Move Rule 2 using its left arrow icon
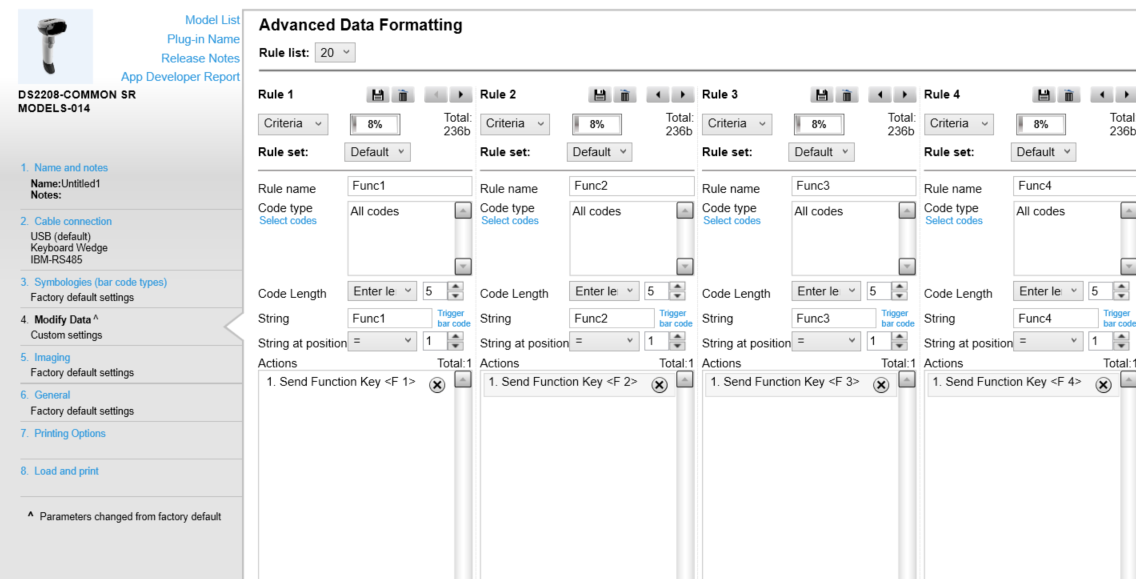The image size is (1136, 579). [657, 94]
